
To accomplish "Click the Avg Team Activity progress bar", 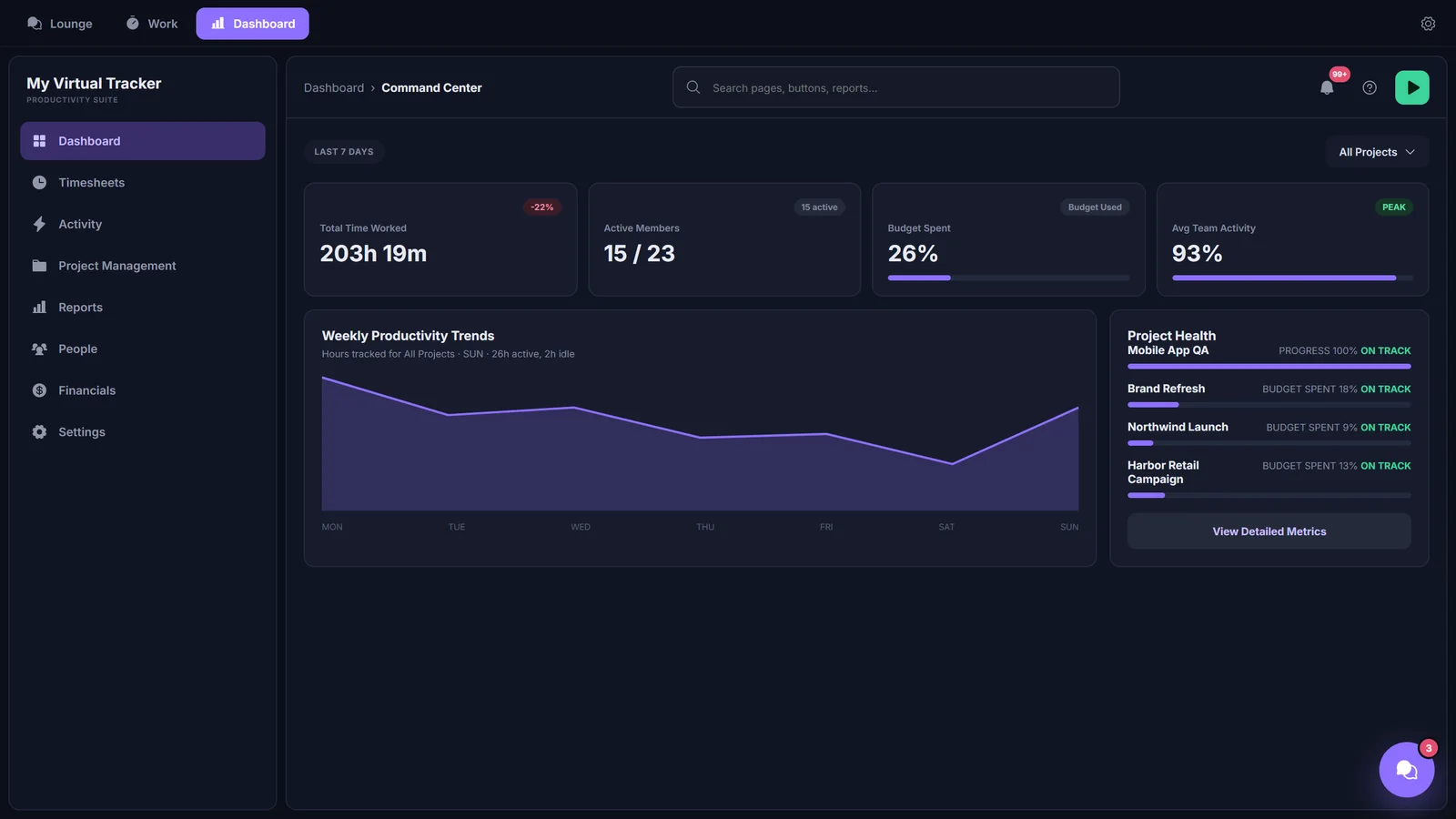I will [1292, 278].
